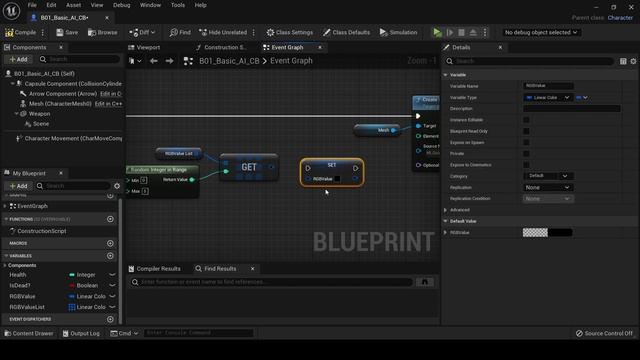640x360 pixels.
Task: Add new event dispatcher plus icon
Action: [x=110, y=319]
